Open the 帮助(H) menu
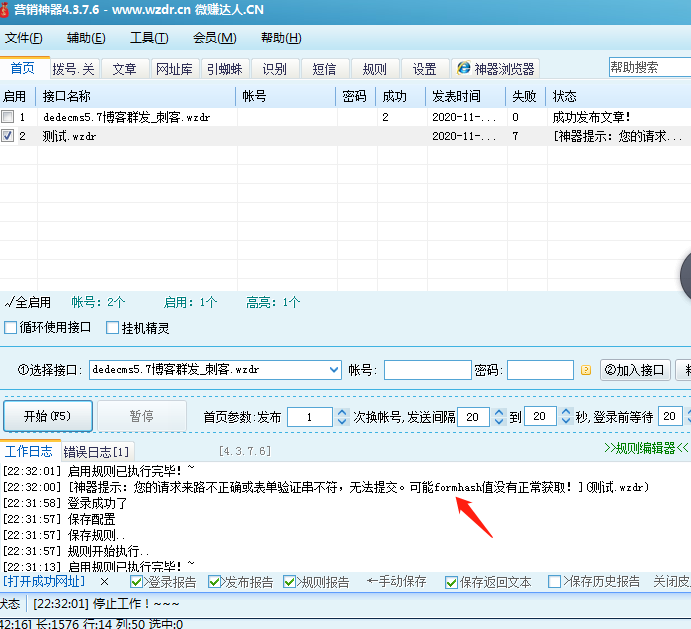 [281, 38]
